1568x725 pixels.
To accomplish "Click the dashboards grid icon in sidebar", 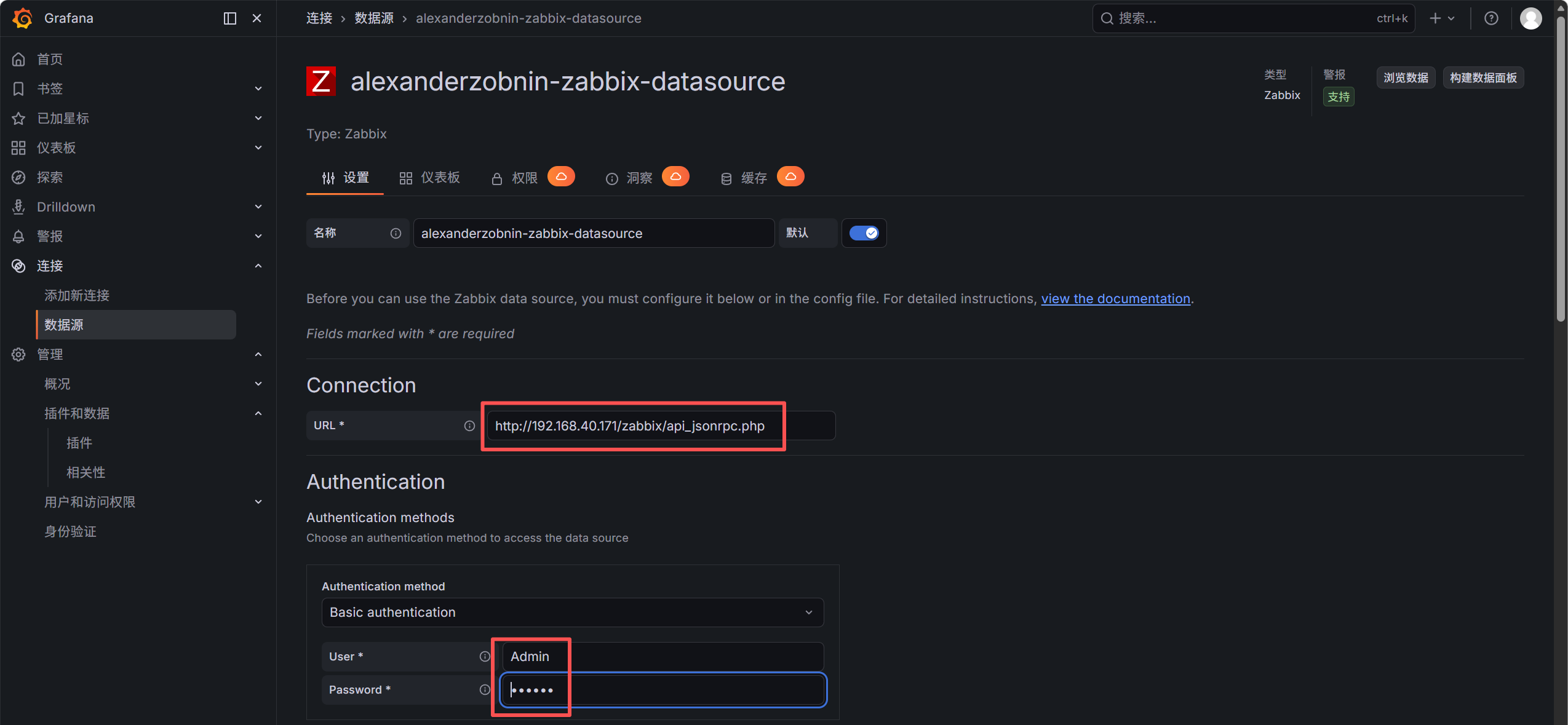I will tap(18, 148).
